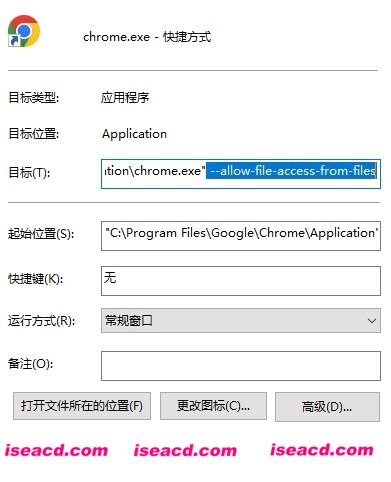
Task: Select the 目标(T) label
Action: (x=29, y=173)
